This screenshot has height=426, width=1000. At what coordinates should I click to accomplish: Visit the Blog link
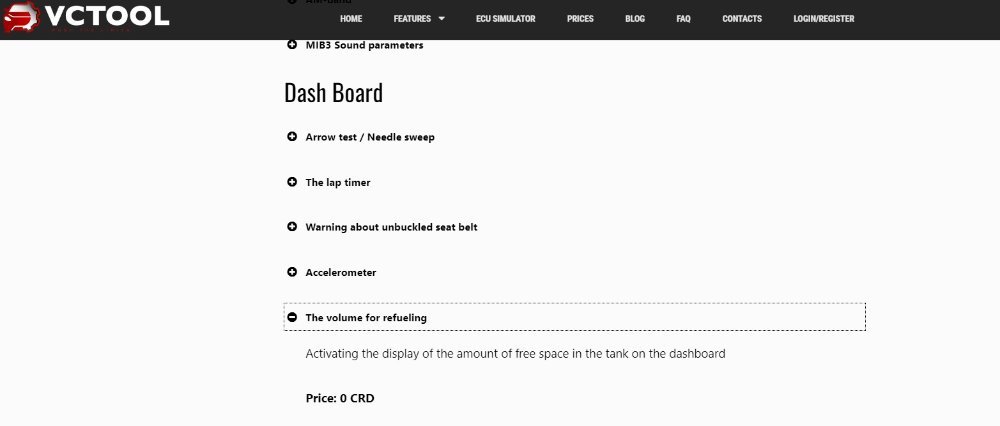coord(635,18)
